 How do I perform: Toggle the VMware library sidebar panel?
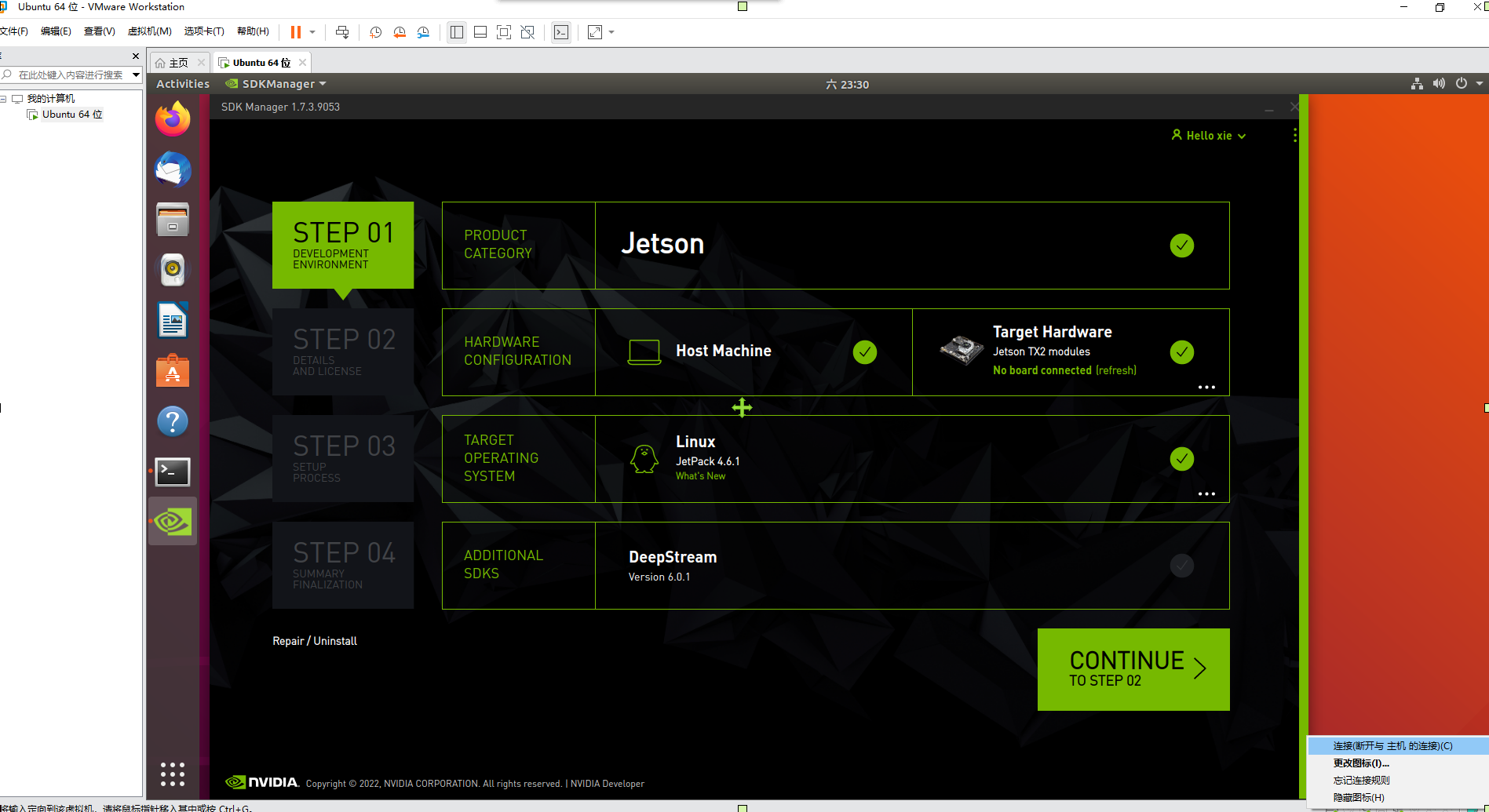pyautogui.click(x=456, y=32)
